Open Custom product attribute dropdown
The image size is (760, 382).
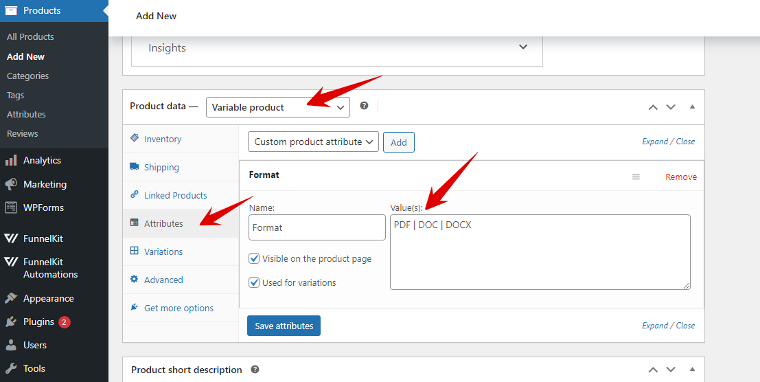click(x=313, y=142)
